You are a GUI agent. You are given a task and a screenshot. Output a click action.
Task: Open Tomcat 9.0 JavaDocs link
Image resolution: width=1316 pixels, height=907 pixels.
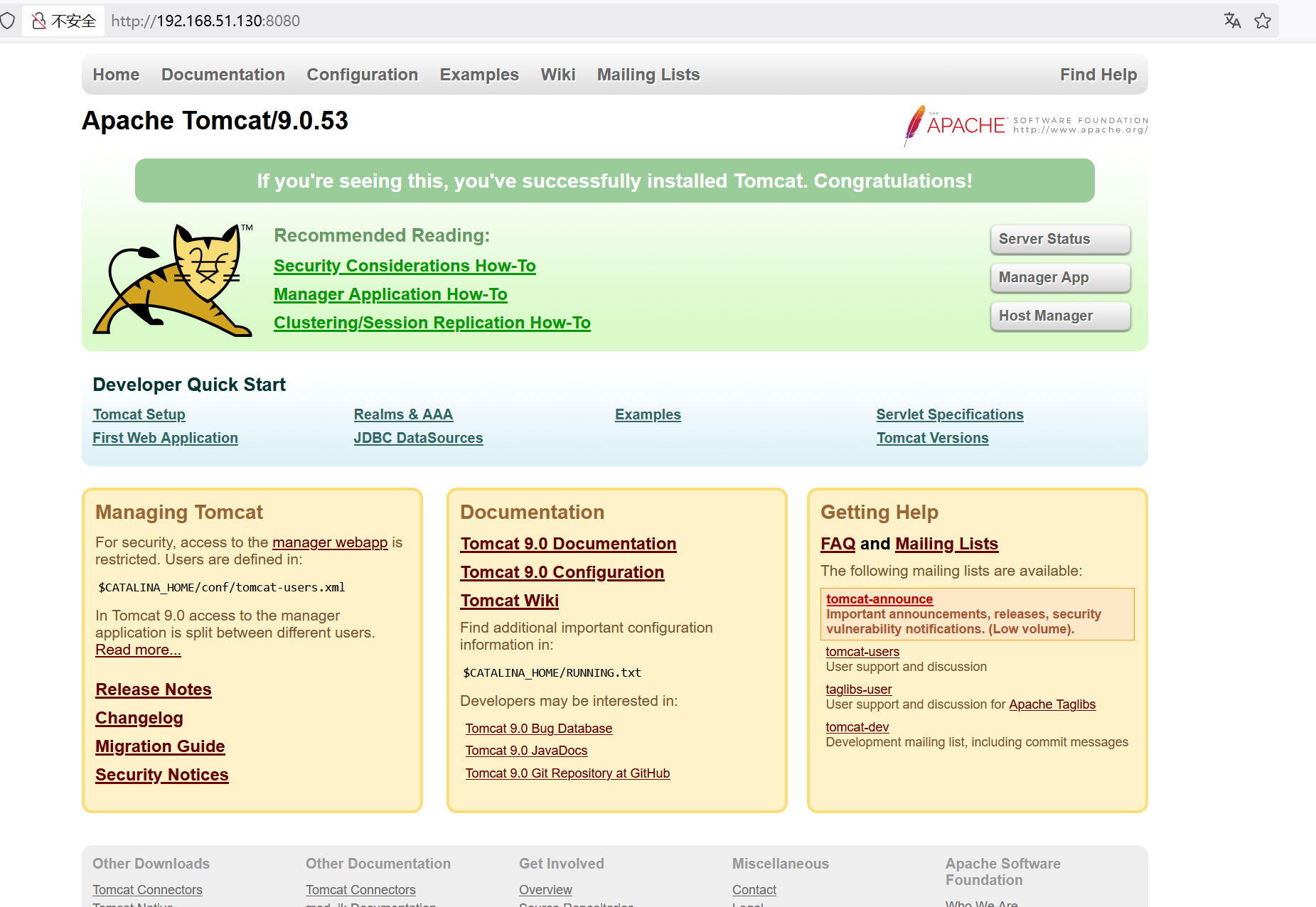click(x=526, y=751)
